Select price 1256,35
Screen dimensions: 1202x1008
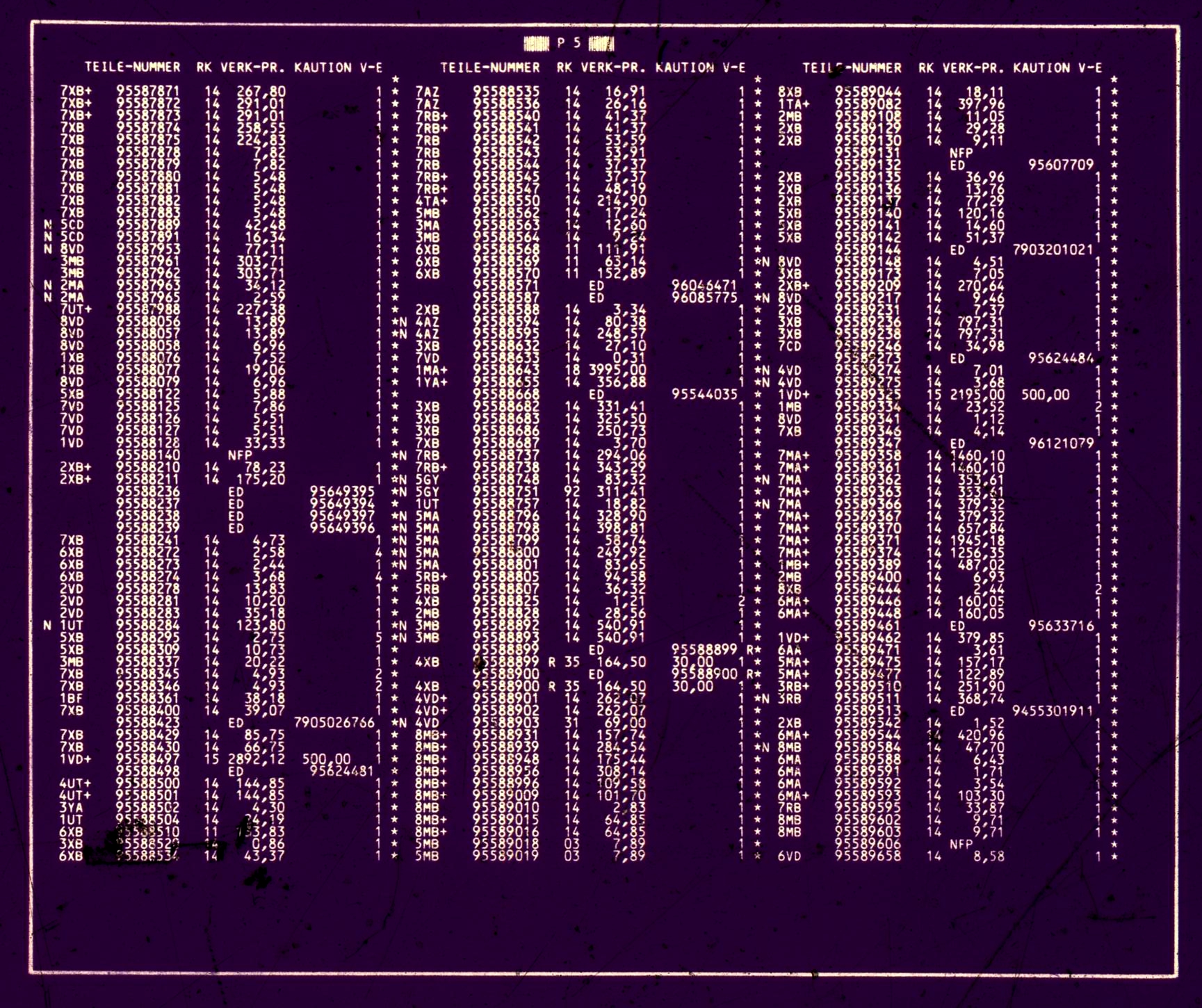(x=977, y=553)
